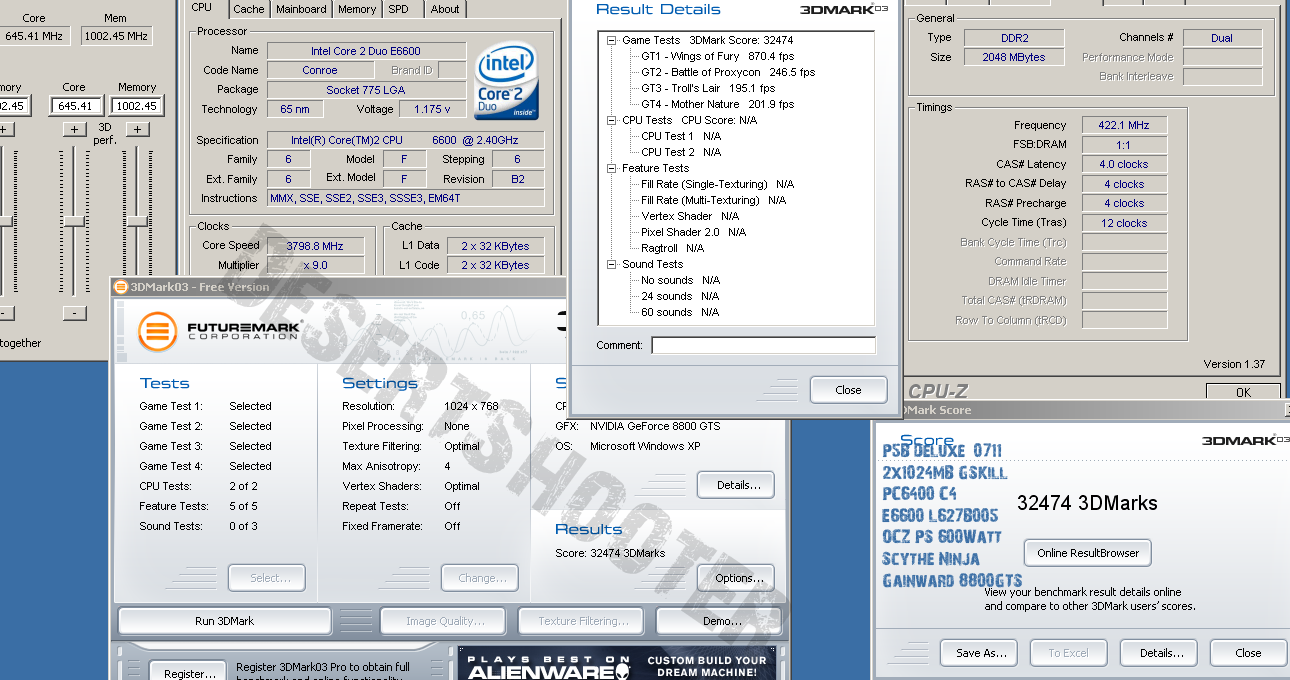Viewport: 1290px width, 680px height.
Task: Click the Run 3DMark button
Action: coord(224,621)
